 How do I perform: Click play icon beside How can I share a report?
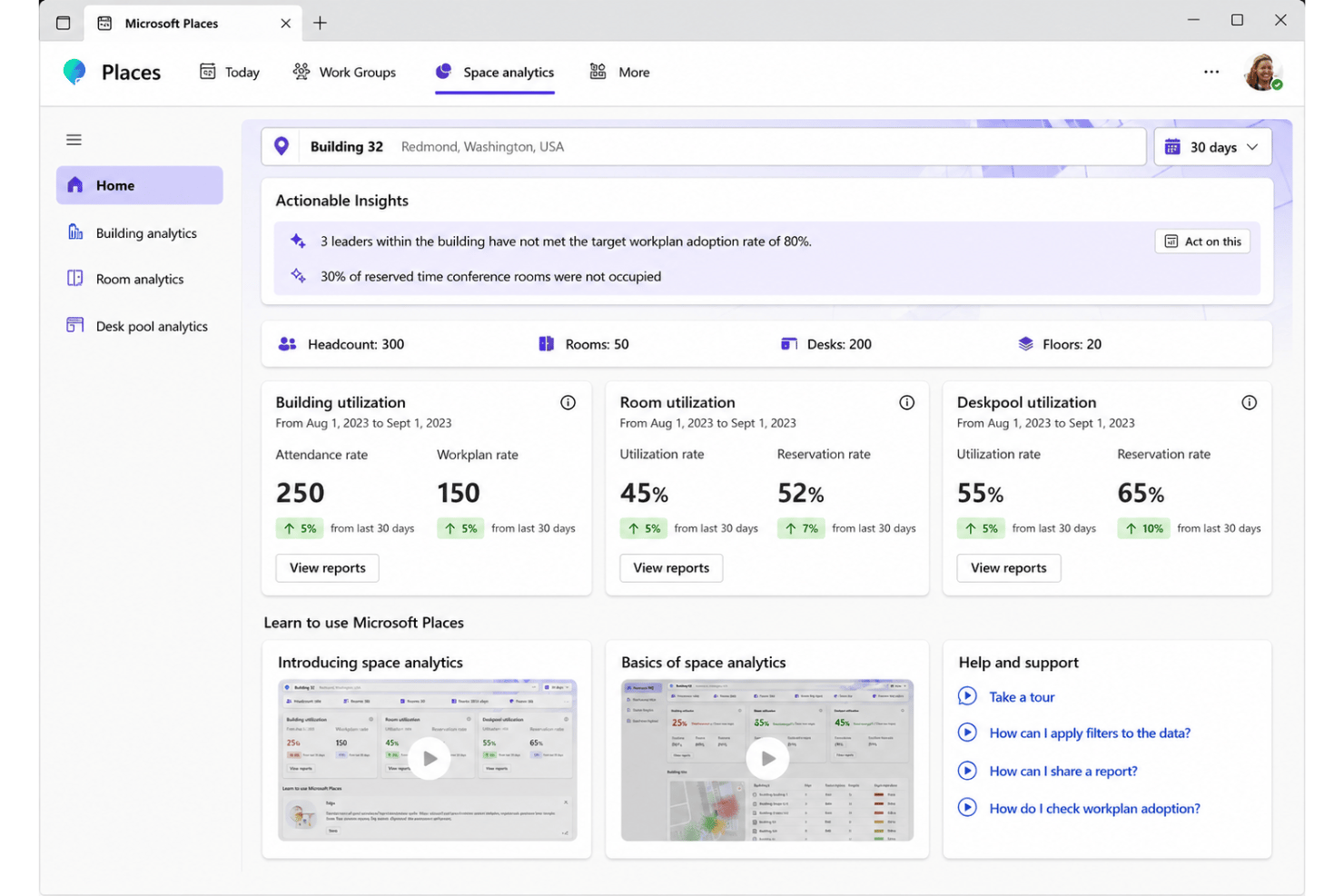(967, 771)
